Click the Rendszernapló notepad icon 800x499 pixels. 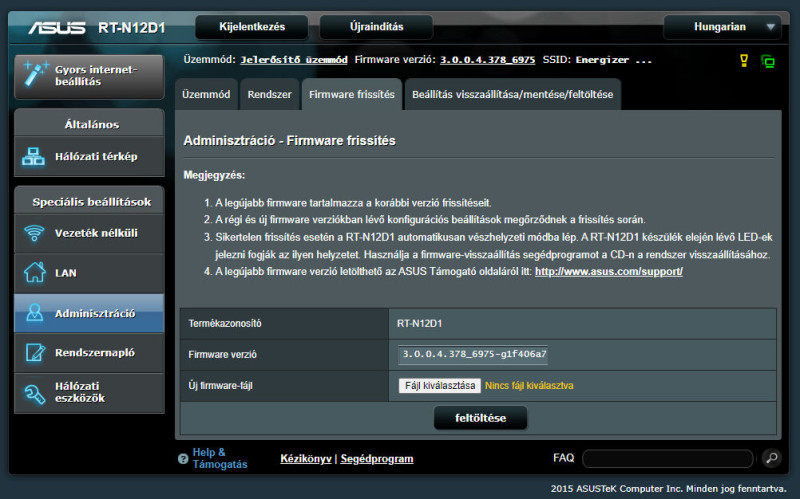tap(35, 353)
